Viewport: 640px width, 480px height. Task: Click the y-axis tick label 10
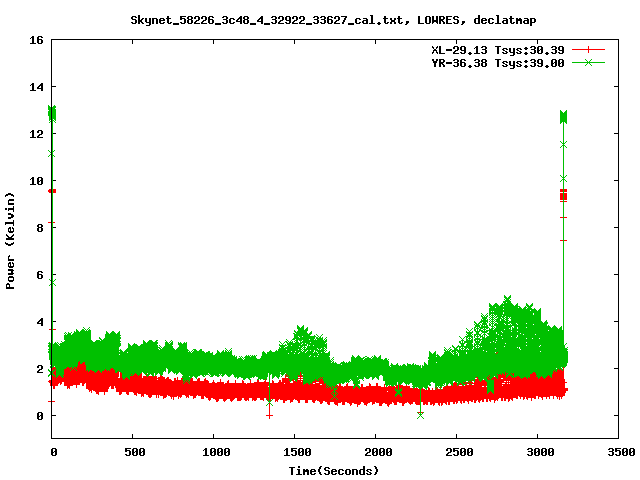36,181
